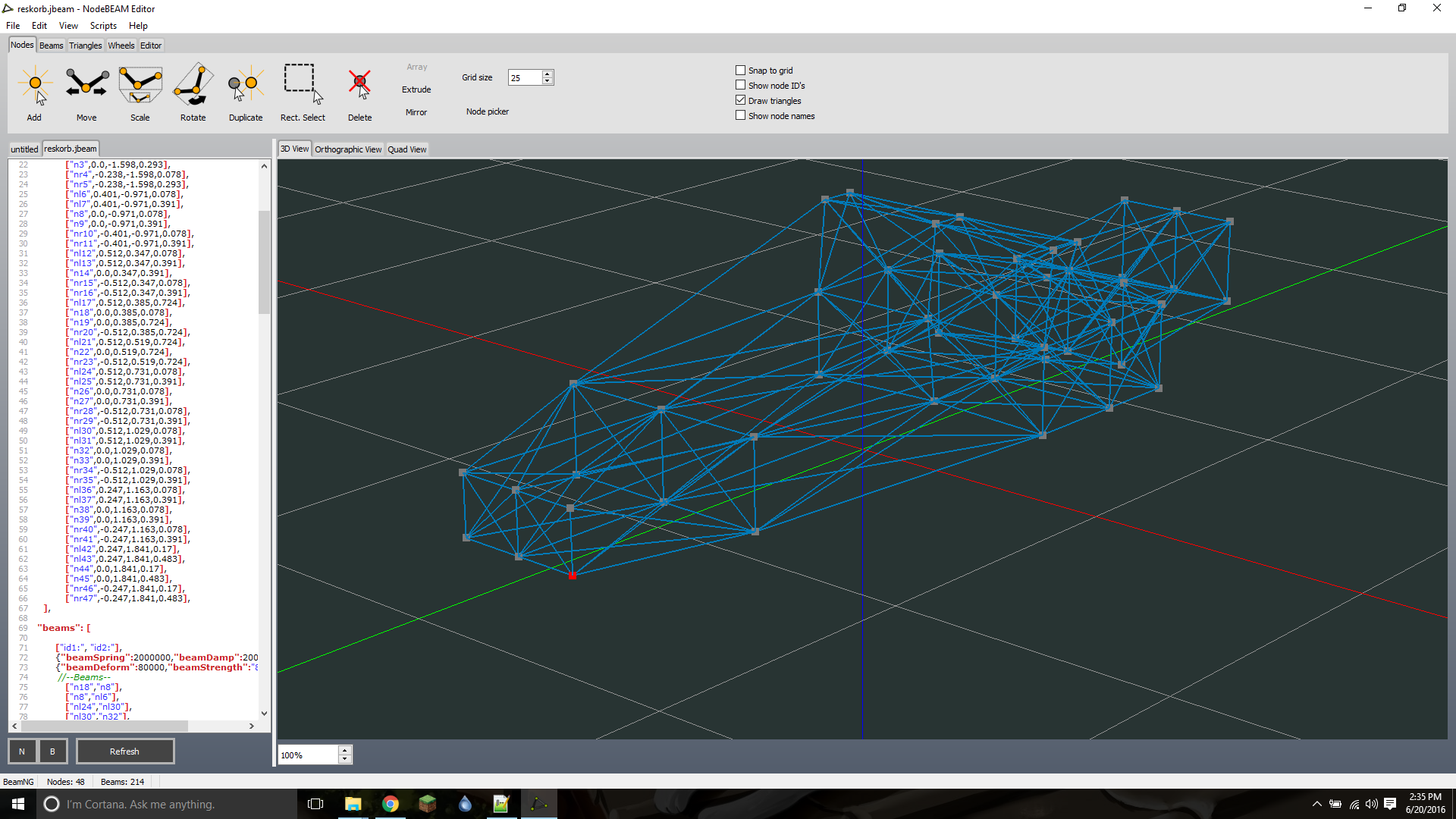The height and width of the screenshot is (819, 1456).
Task: Click the N button below the editor
Action: click(22, 752)
